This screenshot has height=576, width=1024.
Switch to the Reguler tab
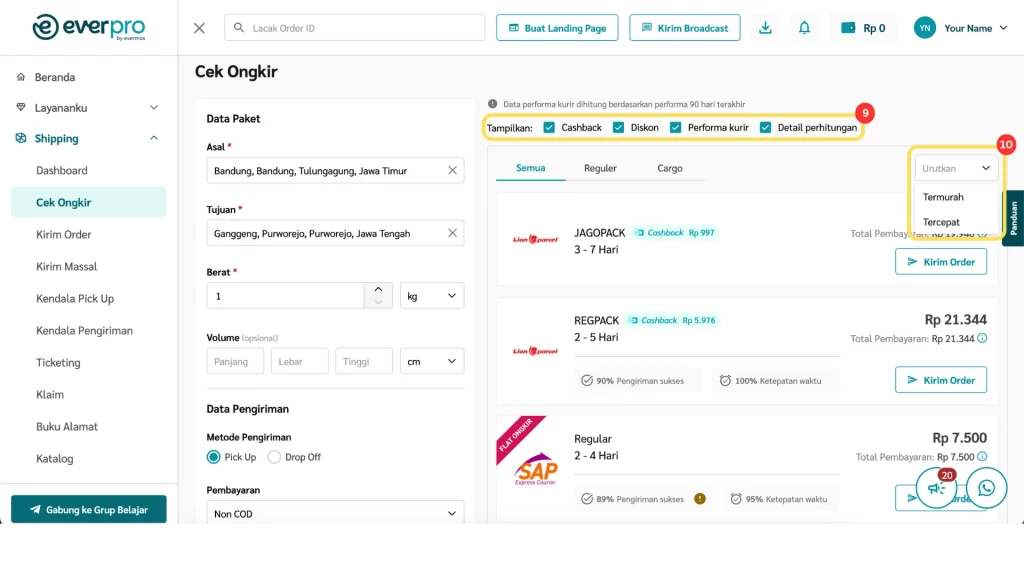point(600,168)
